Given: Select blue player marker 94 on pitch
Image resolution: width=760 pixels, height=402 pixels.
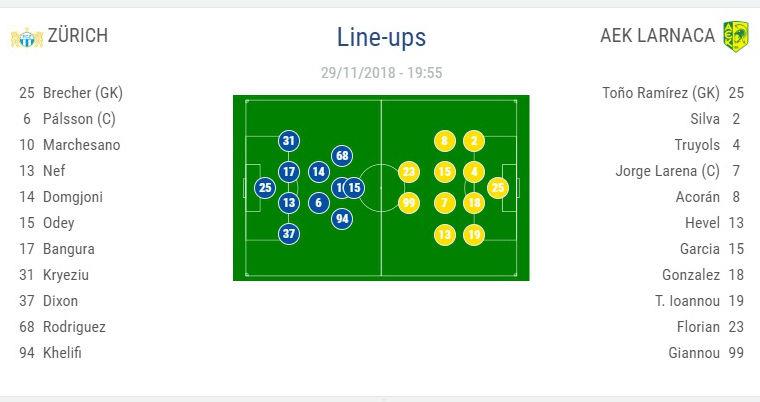Looking at the screenshot, I should click(342, 219).
